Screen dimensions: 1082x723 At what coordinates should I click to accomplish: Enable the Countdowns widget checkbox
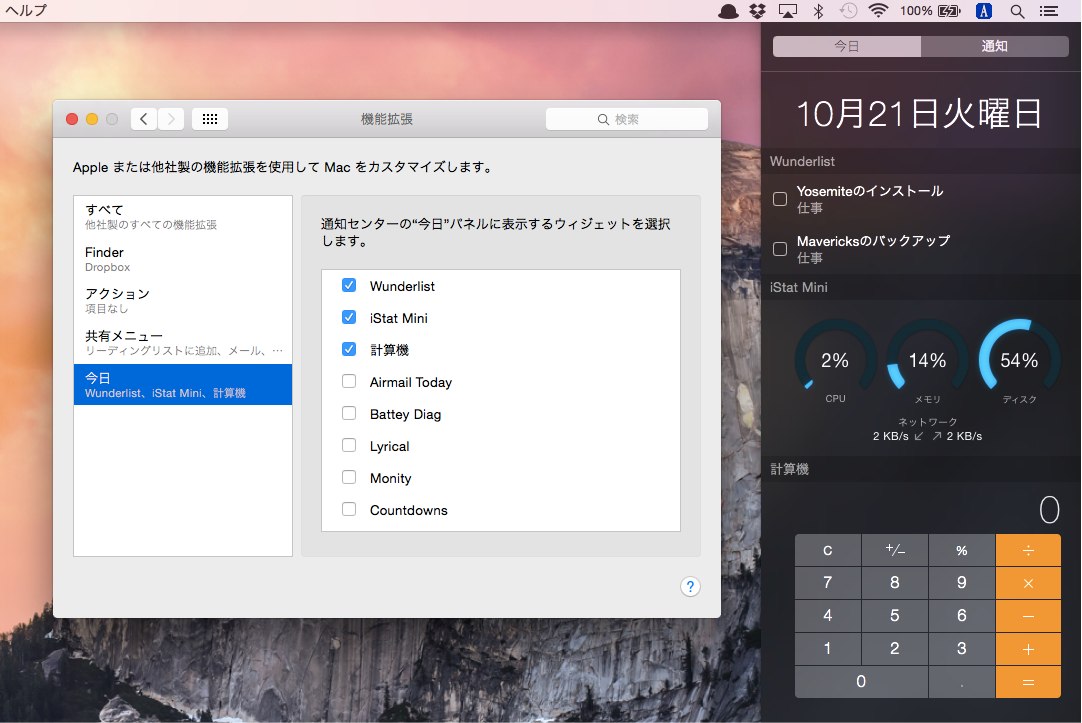point(349,509)
